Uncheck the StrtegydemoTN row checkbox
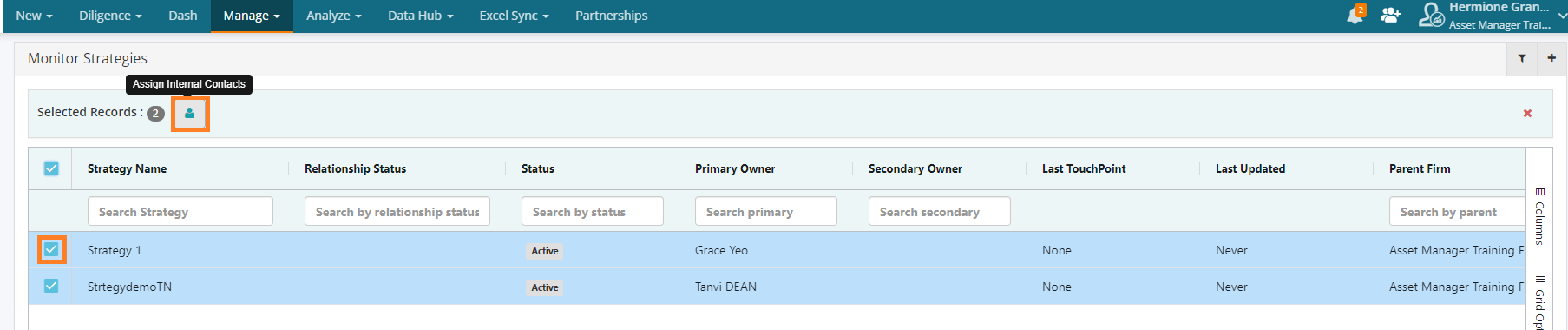Viewport: 1568px width, 330px height. pos(51,286)
